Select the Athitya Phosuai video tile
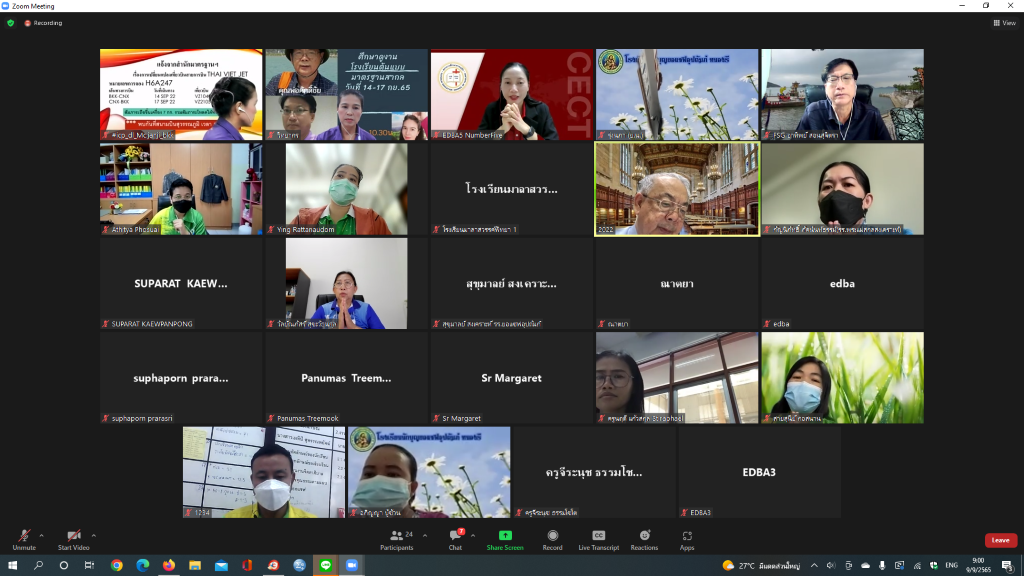Screen dimensions: 1024x576 pos(181,189)
